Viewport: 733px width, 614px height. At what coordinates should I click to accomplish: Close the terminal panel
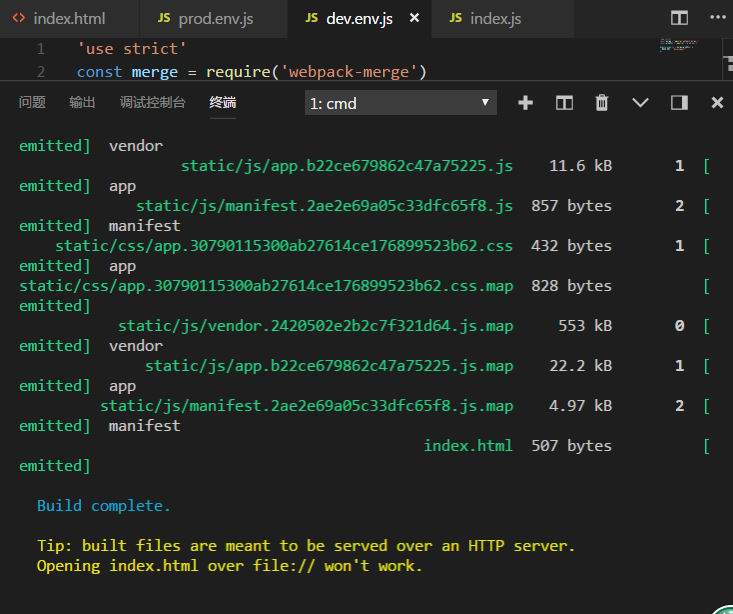click(x=717, y=103)
